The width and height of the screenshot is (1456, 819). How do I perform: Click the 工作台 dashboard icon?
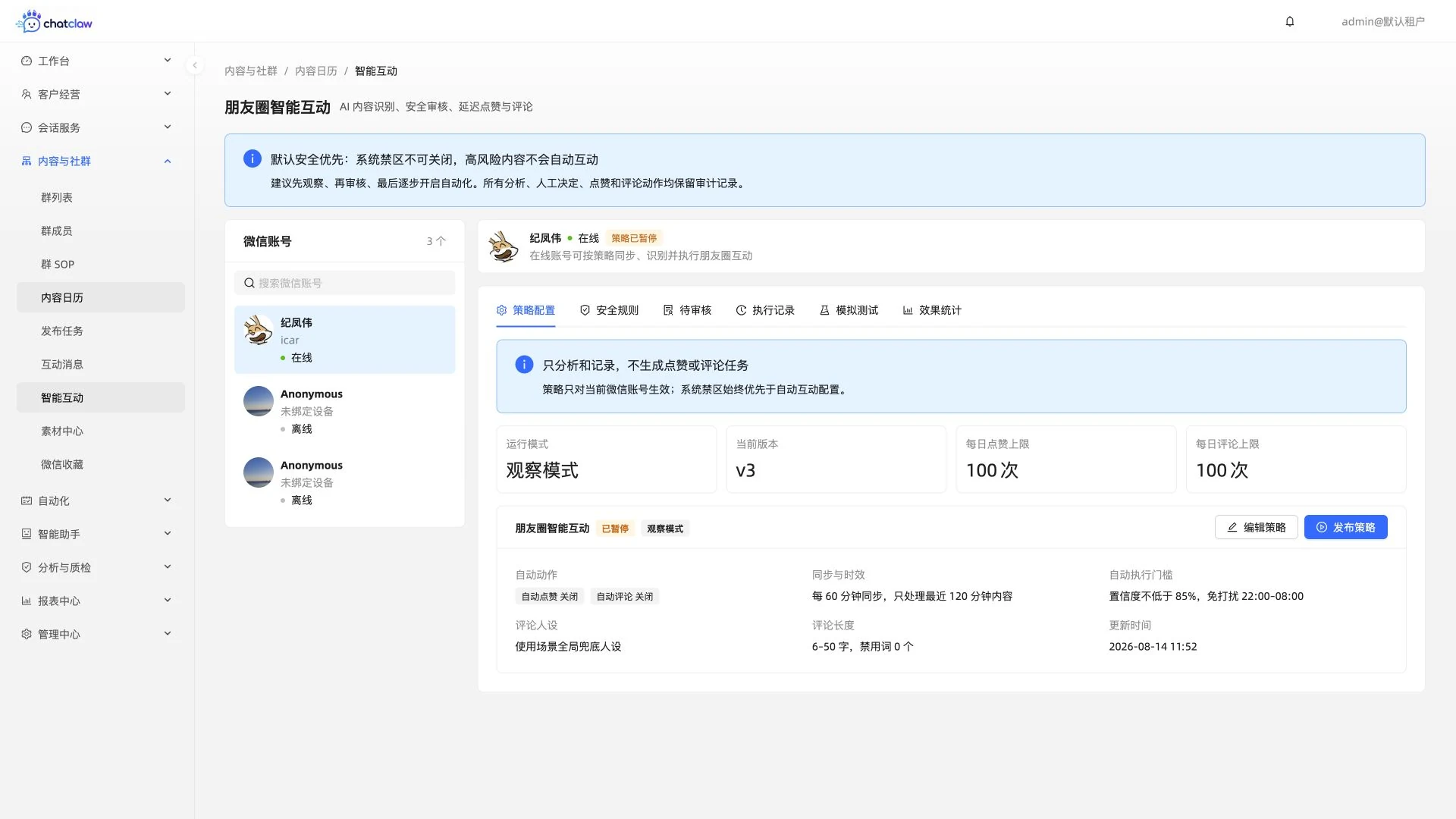pos(27,61)
